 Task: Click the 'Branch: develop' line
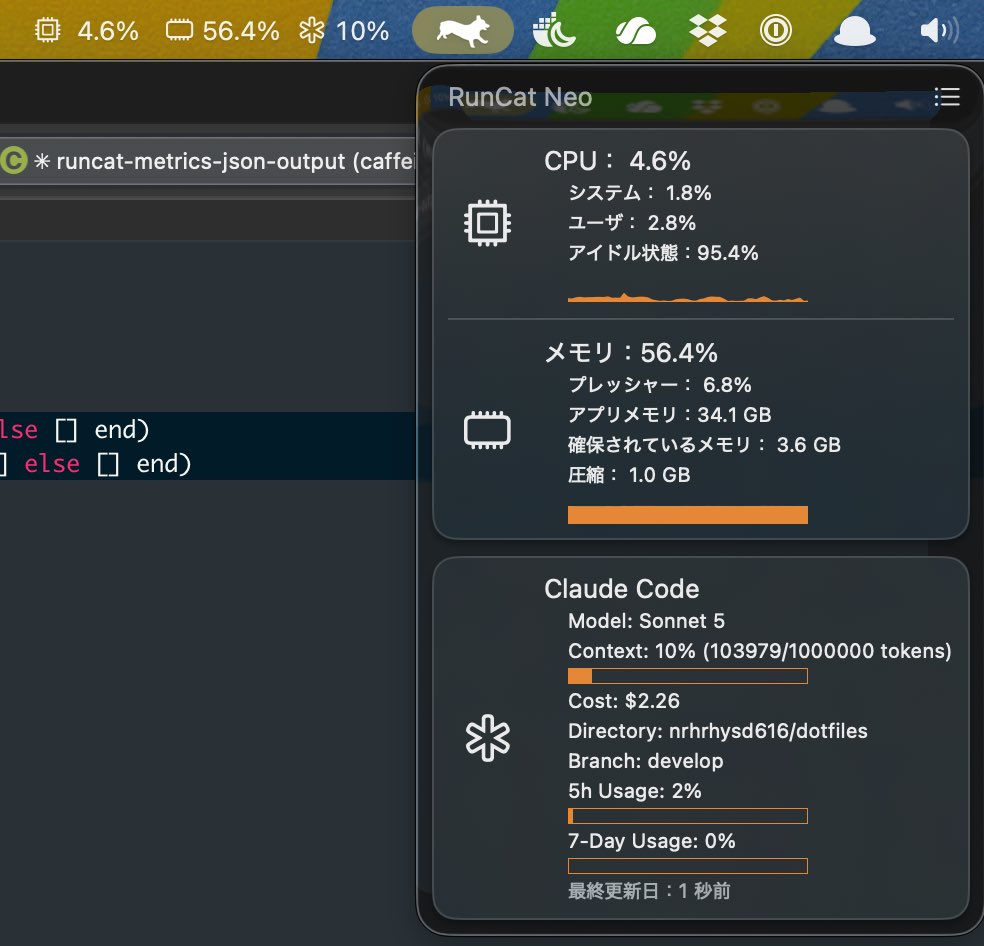tap(646, 761)
